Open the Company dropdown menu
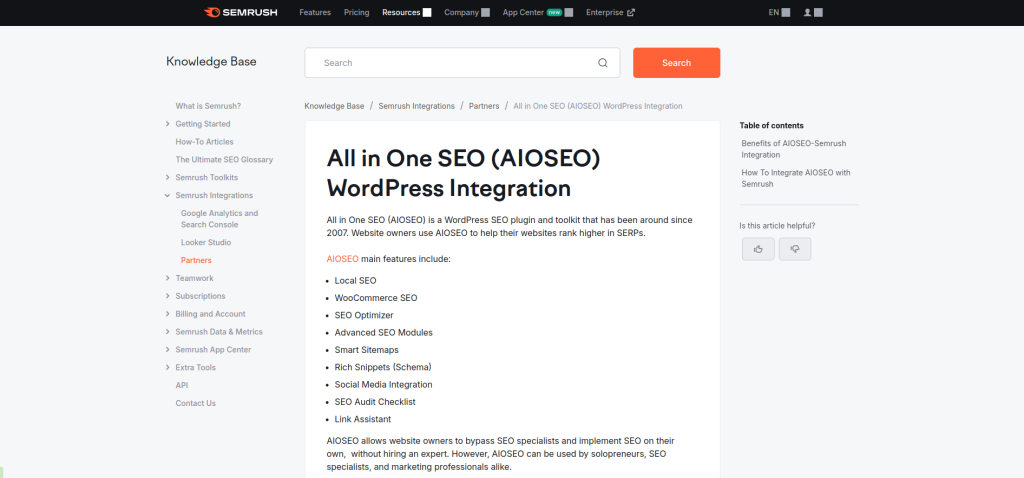The width and height of the screenshot is (1024, 478). coord(466,12)
